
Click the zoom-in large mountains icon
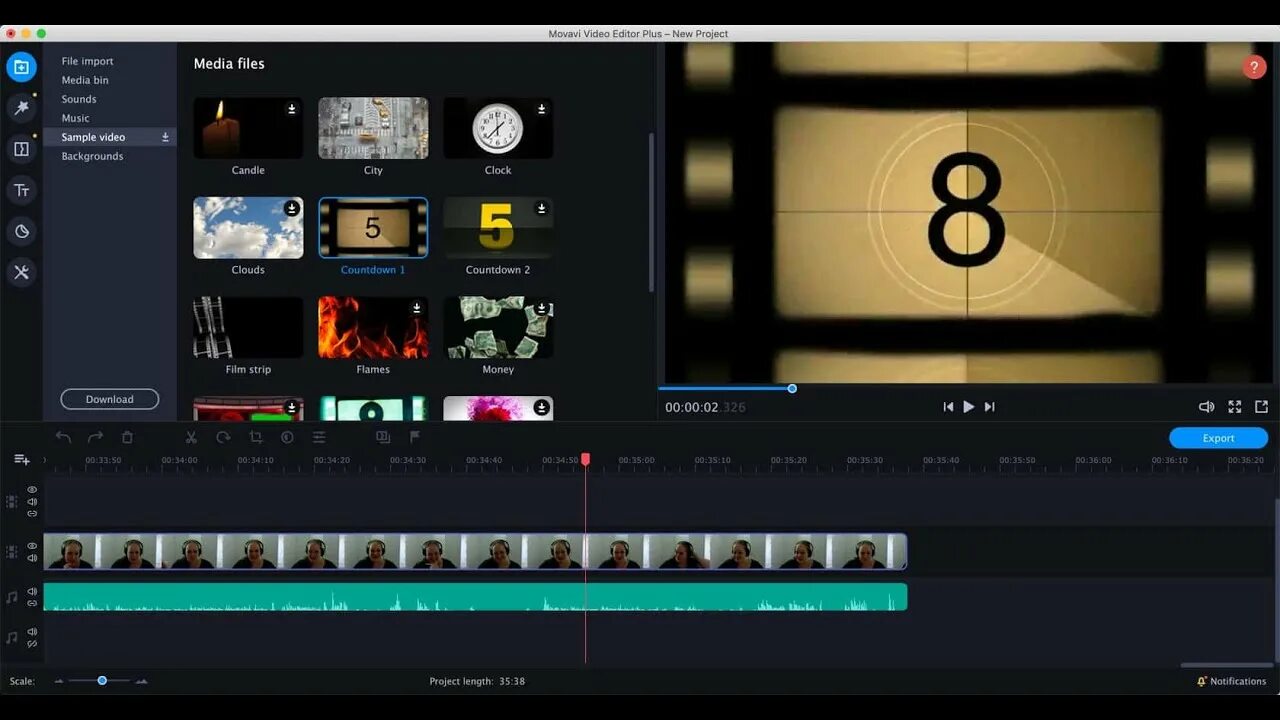[141, 681]
